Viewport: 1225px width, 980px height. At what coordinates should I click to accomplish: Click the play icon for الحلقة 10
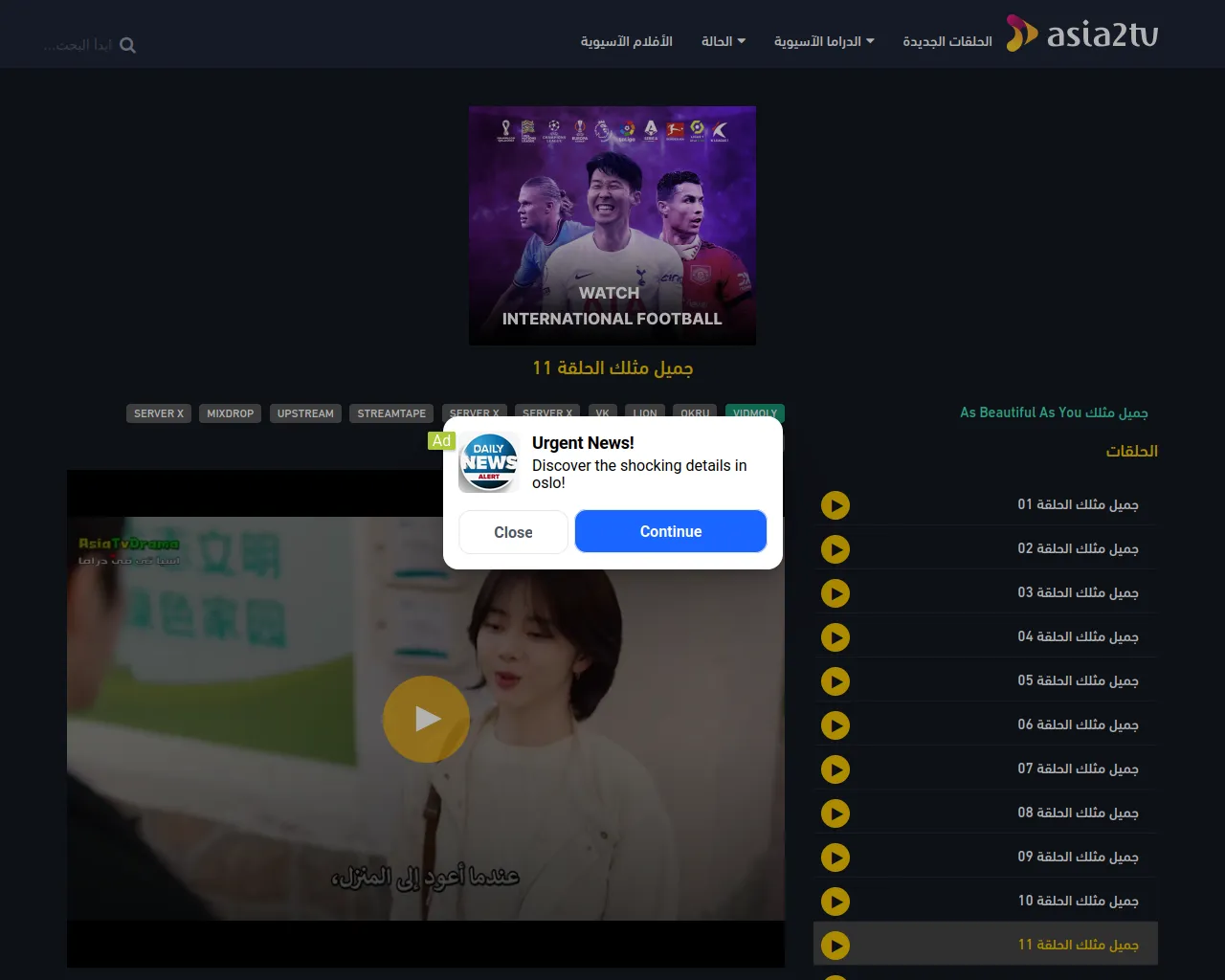(x=835, y=902)
